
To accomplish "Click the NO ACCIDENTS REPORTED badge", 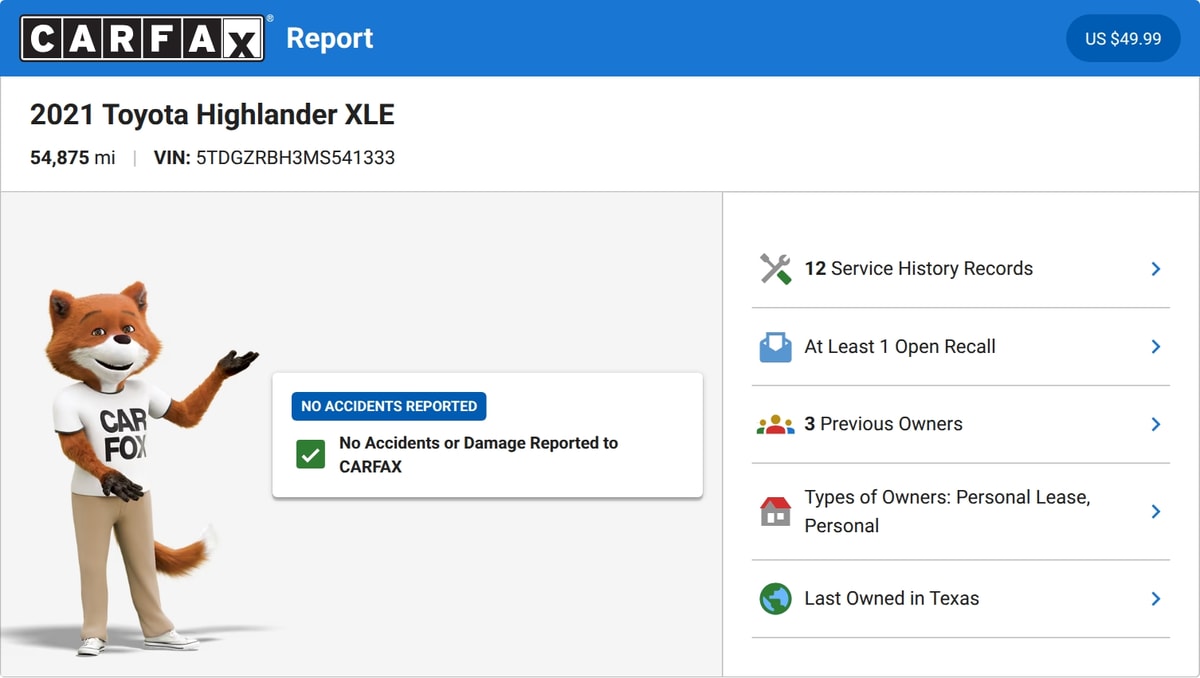I will [x=389, y=406].
